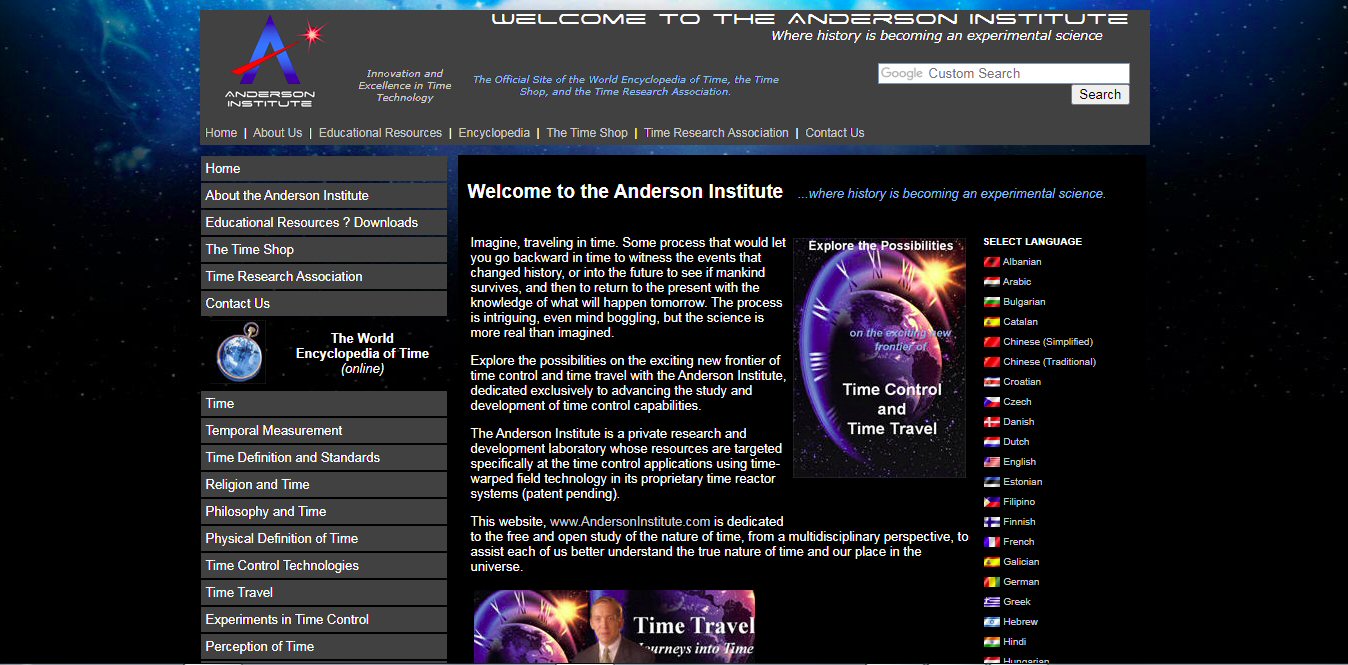Screen dimensions: 1348x665
Task: Click the Explore the Possibilities clock image
Action: click(880, 357)
